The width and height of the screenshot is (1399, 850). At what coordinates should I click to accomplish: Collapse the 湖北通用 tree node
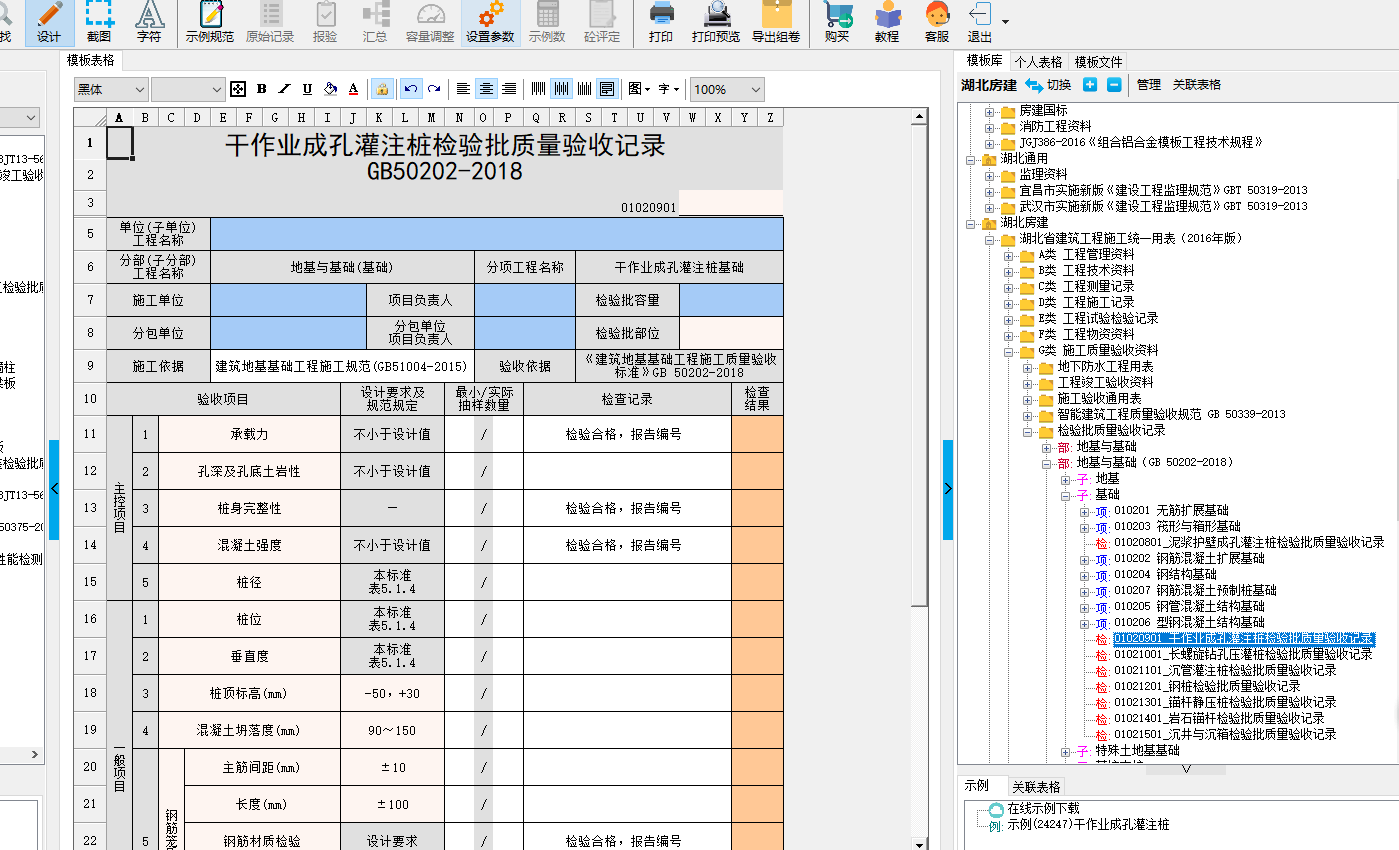click(971, 159)
